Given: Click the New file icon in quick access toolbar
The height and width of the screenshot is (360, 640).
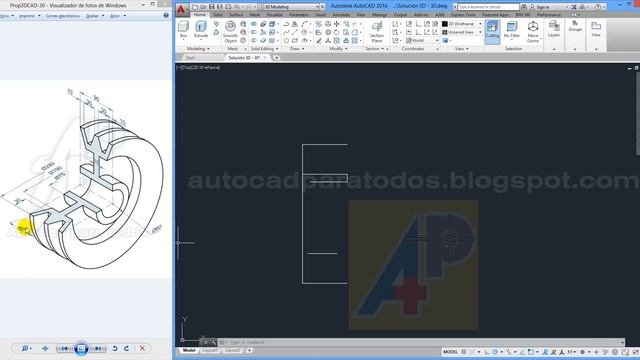Looking at the screenshot, I should click(196, 7).
